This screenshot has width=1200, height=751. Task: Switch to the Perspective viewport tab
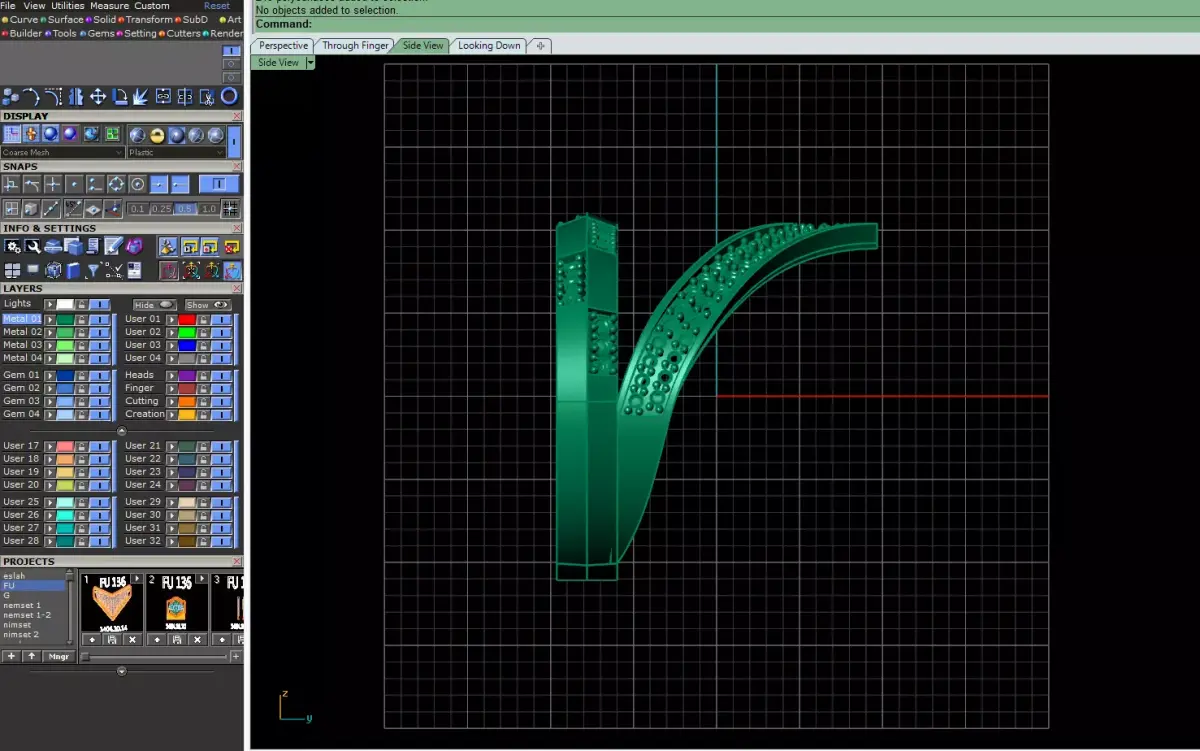tap(284, 46)
